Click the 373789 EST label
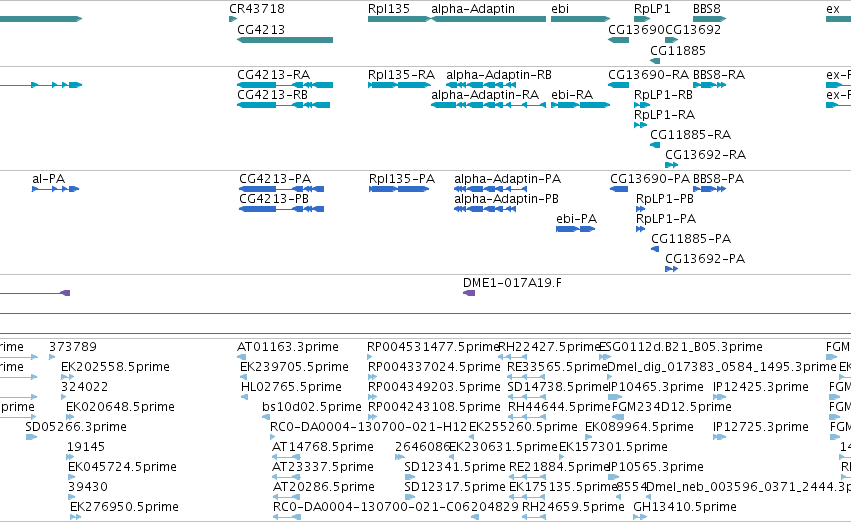Viewport: 851px width, 522px height. 73,347
